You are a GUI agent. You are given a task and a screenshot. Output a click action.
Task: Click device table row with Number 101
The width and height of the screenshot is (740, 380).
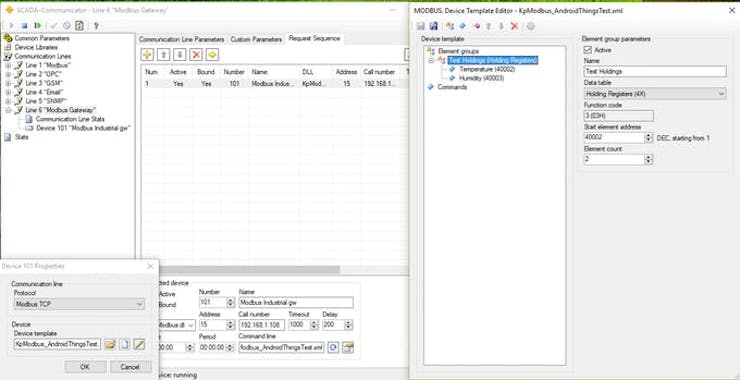274,84
